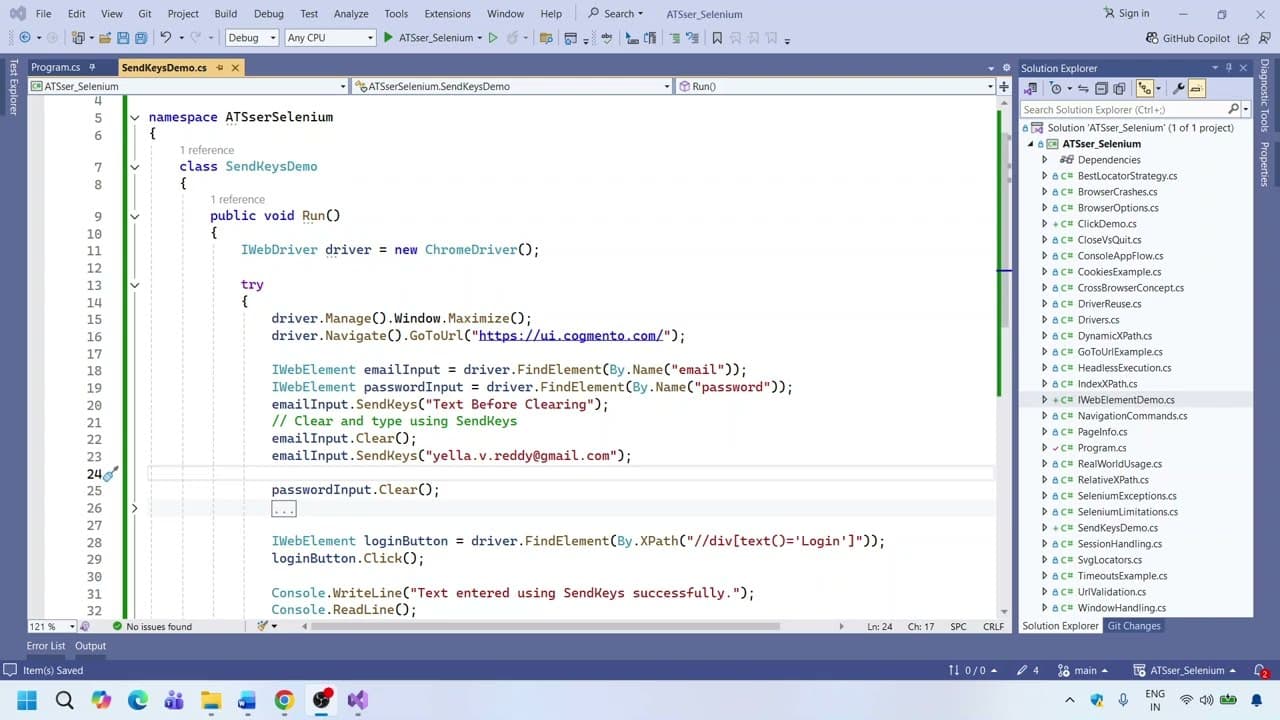1280x720 pixels.
Task: Toggle the Preview Selected Items button
Action: tap(1197, 89)
